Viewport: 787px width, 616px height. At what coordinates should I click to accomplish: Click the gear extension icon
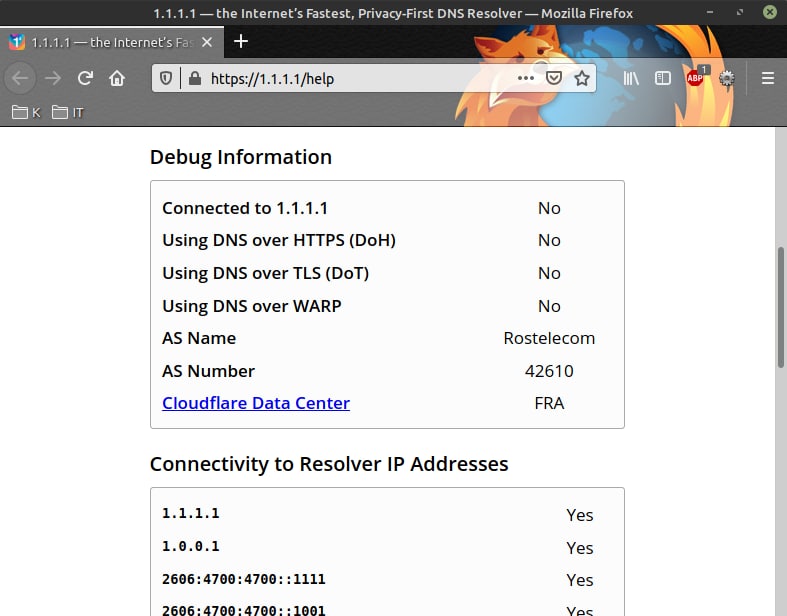[x=726, y=78]
